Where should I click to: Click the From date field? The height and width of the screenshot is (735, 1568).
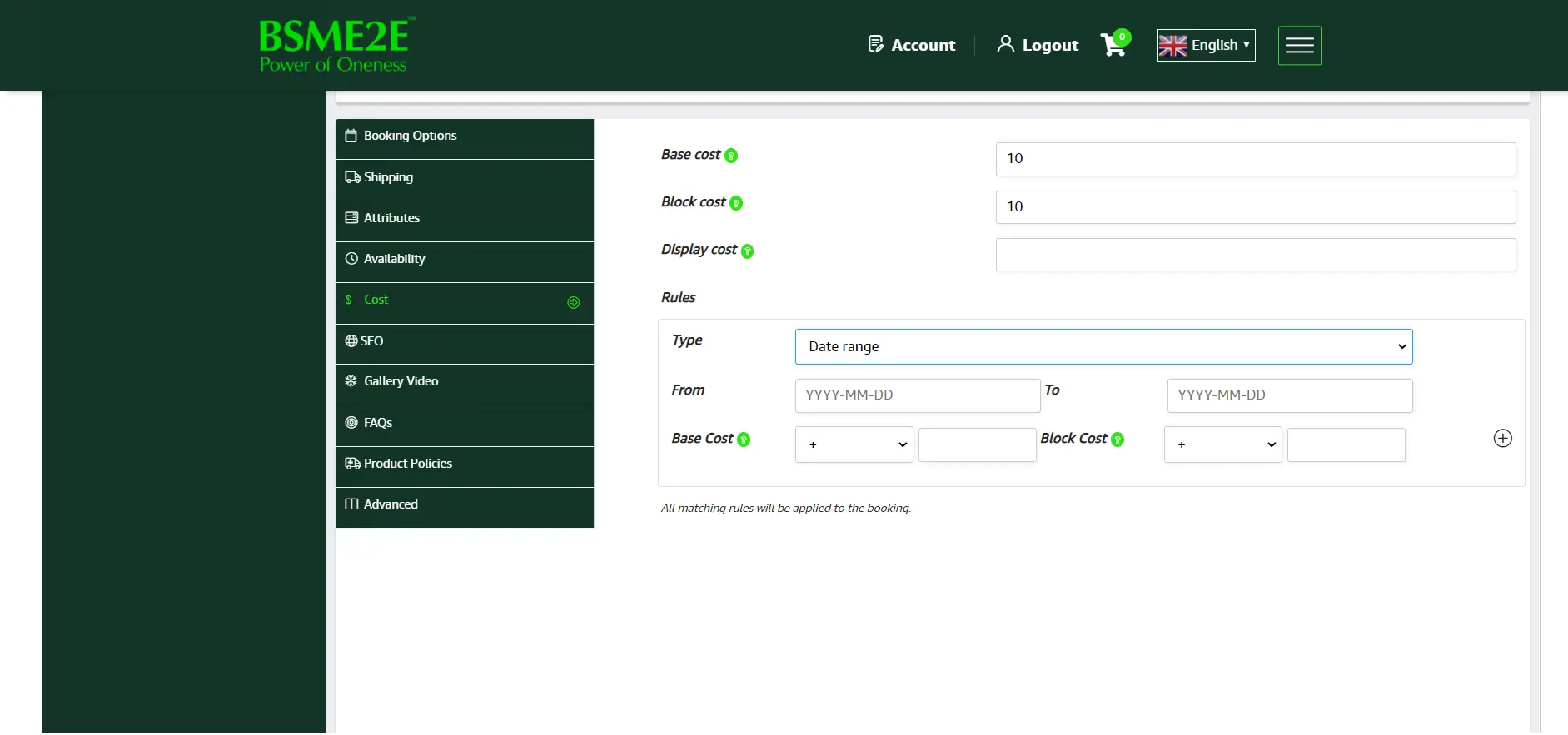pos(918,395)
